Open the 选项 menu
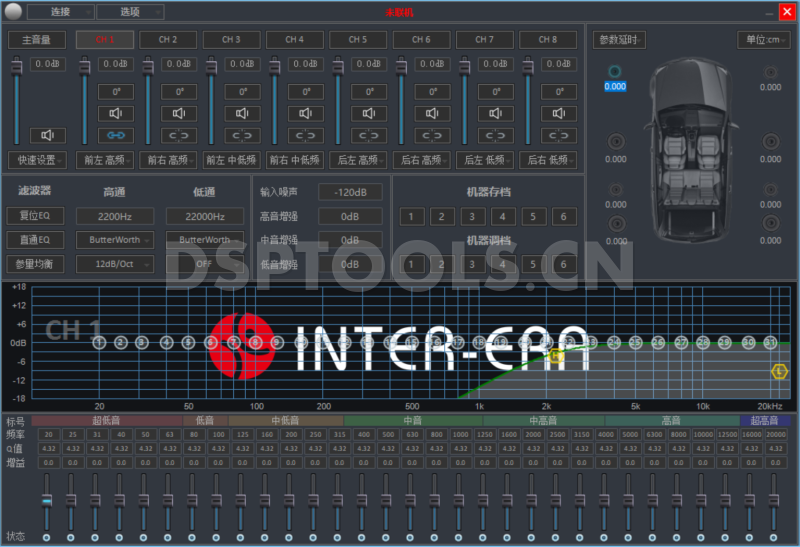 [x=130, y=12]
